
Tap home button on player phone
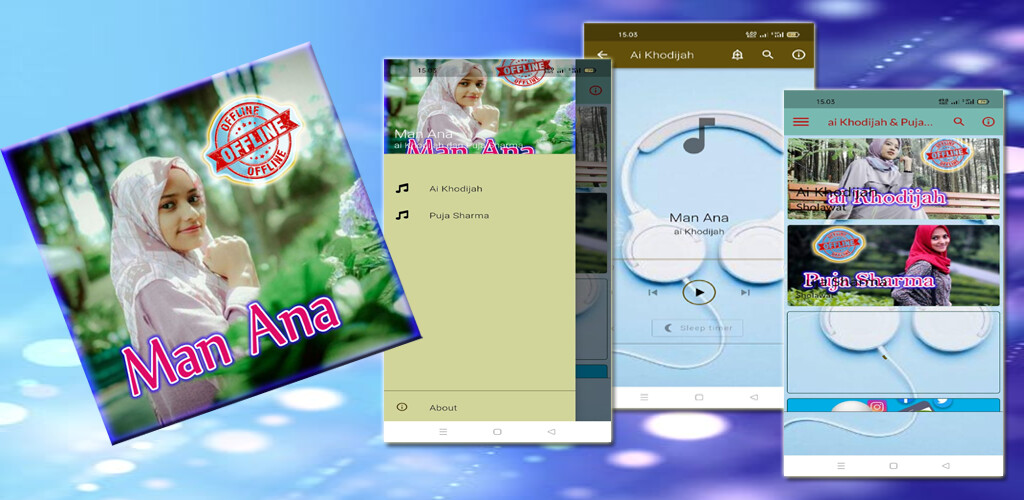(x=699, y=397)
